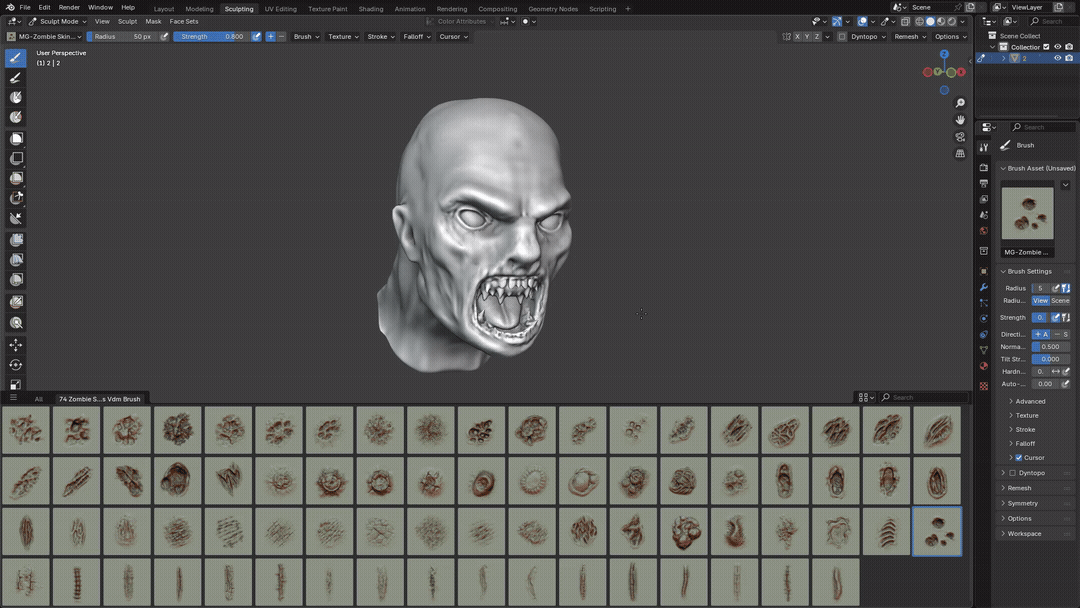The image size is (1080, 608).
Task: Expand the Advanced section in Brush Settings
Action: [1030, 401]
